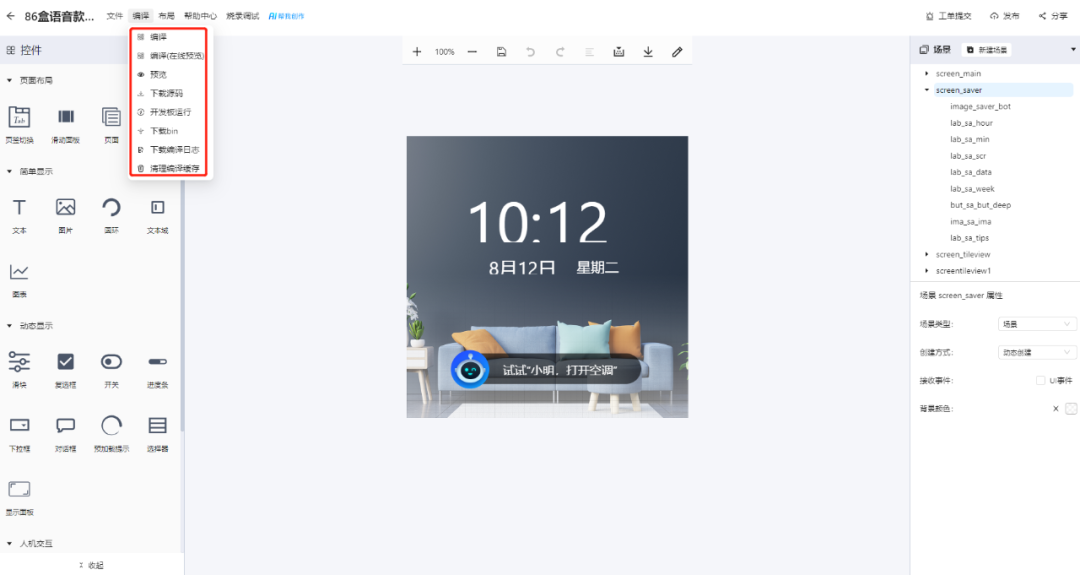Choose 预览 from the compile menu

(169, 74)
